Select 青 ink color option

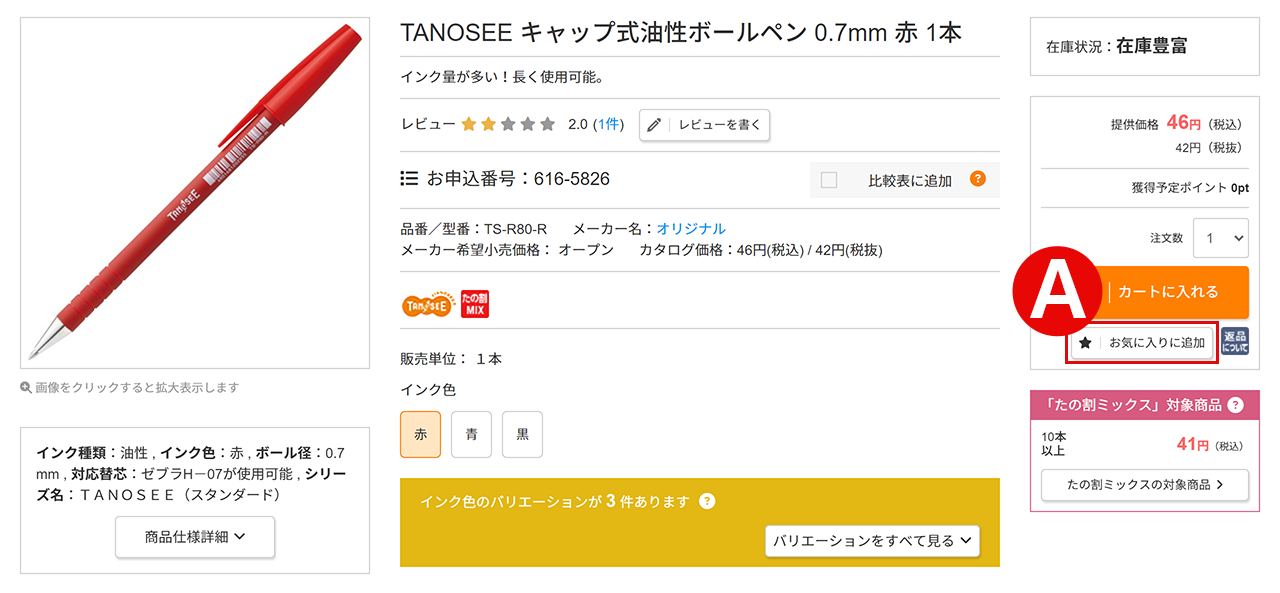coord(471,434)
